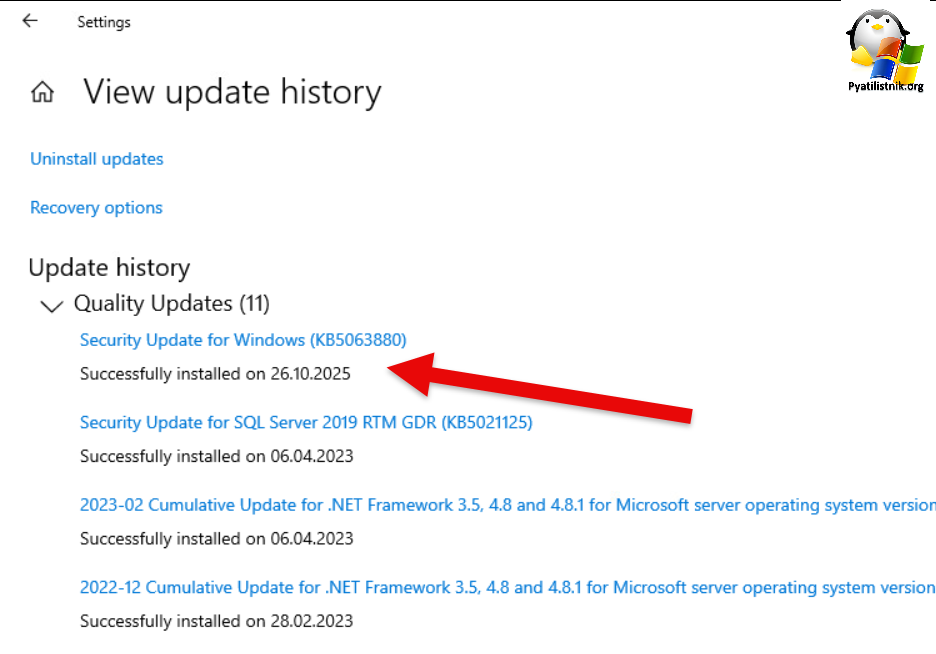Open SQL Server 2019 RTM GDR KB5021125 update
This screenshot has height=654, width=936.
[x=306, y=423]
